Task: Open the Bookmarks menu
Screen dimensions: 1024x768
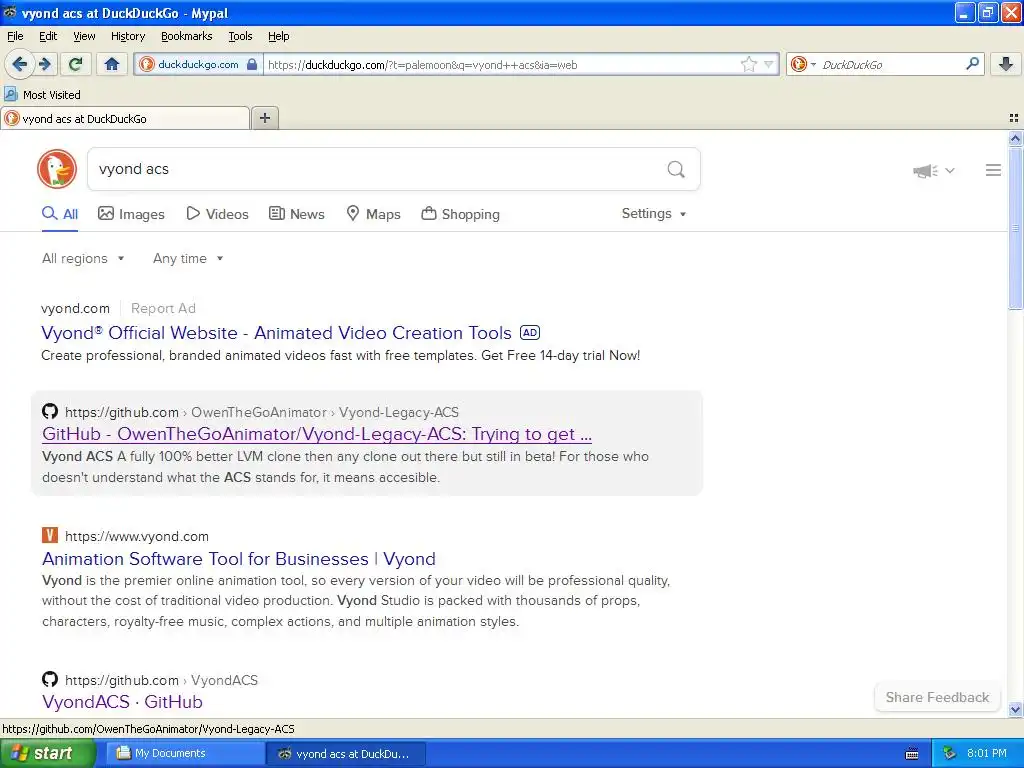Action: (186, 36)
